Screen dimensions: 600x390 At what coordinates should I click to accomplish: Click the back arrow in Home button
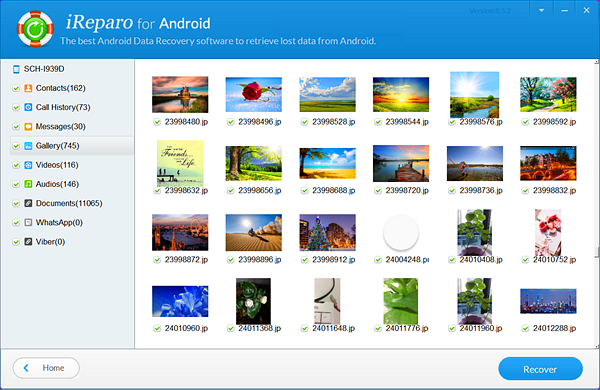[26, 368]
